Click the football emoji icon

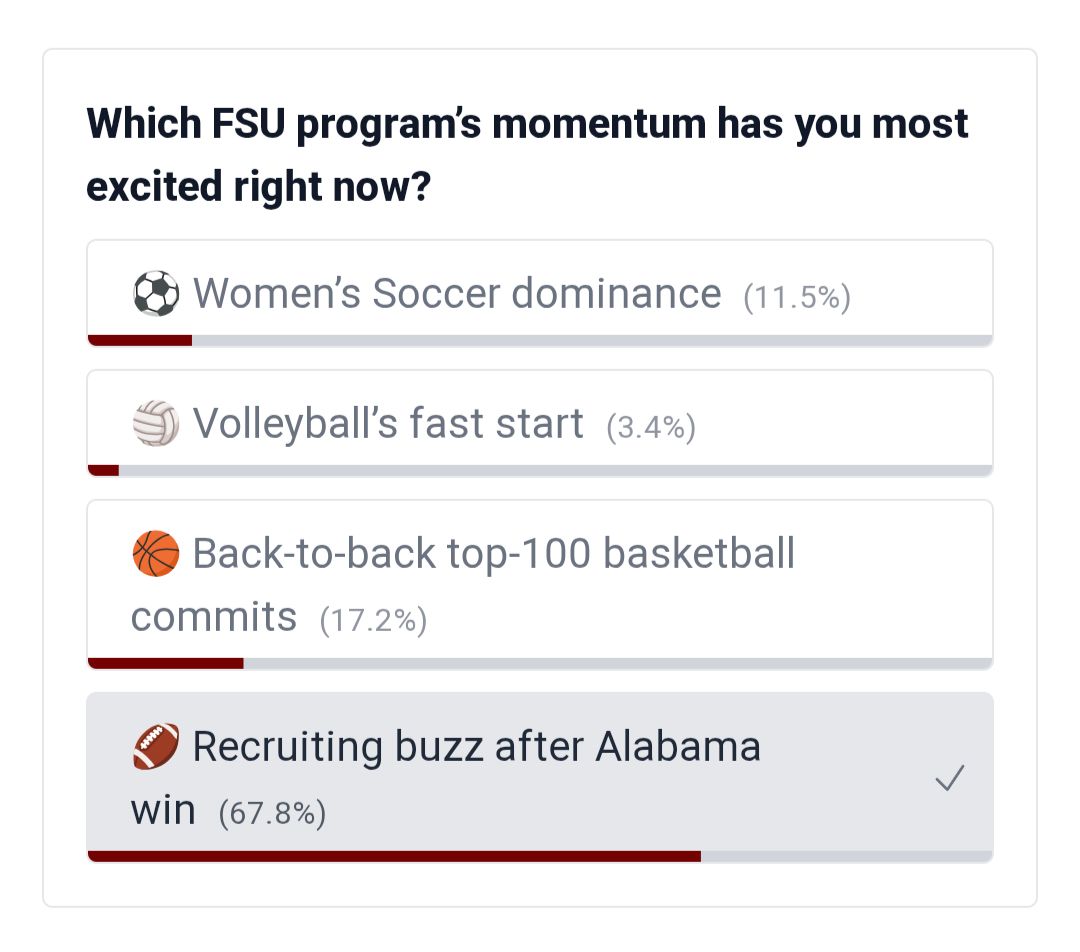point(156,746)
